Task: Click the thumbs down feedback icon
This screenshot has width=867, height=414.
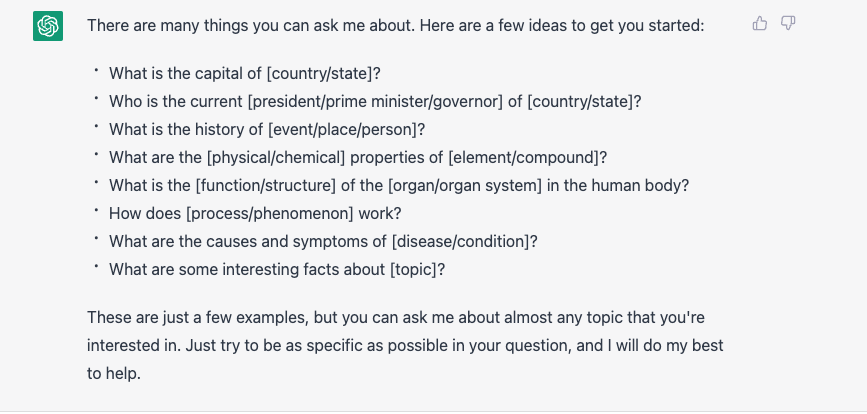Action: [787, 23]
